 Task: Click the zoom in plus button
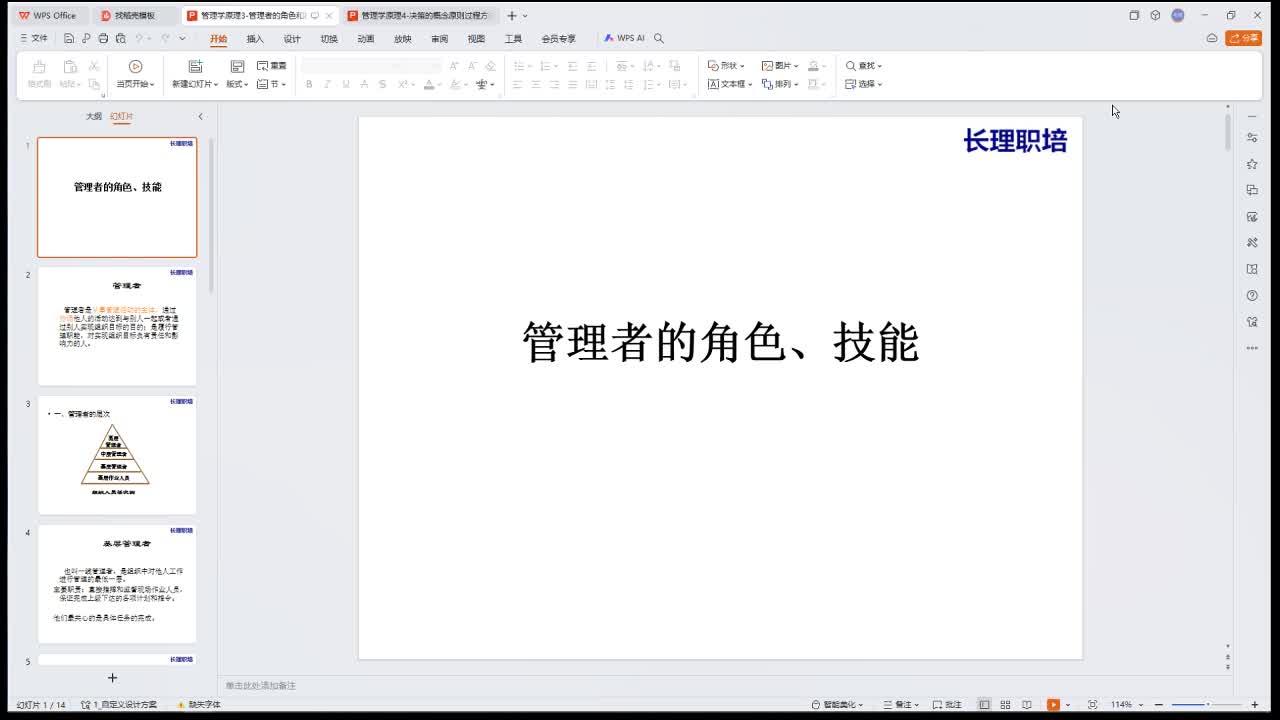(1255, 705)
